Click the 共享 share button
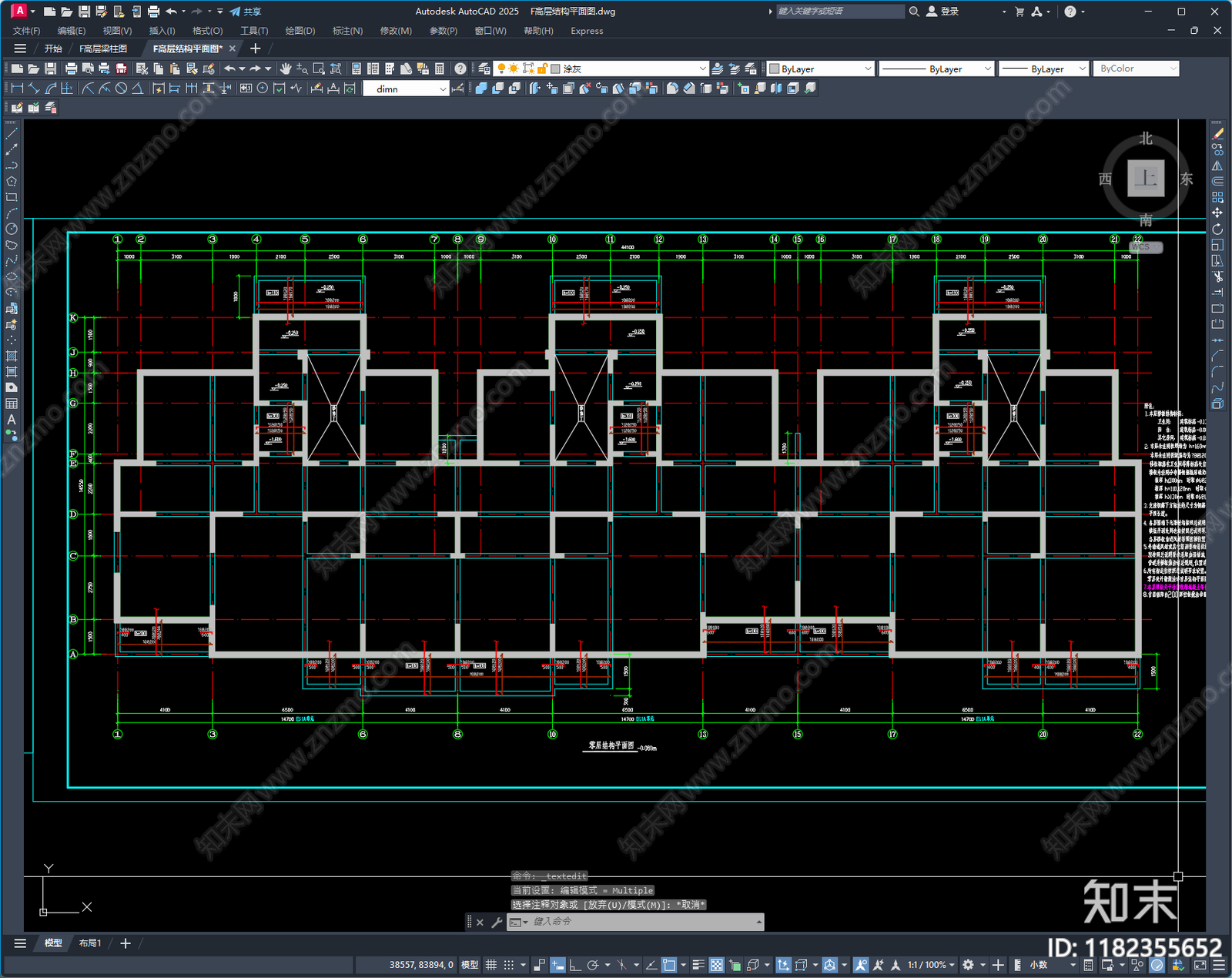This screenshot has width=1232, height=978. tap(246, 12)
